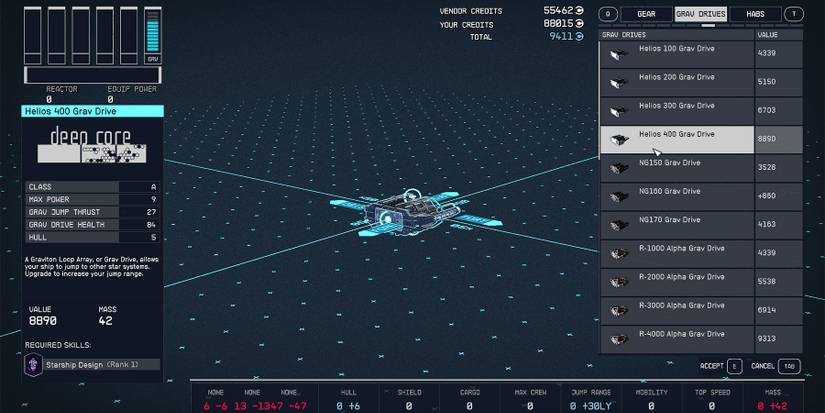This screenshot has height=413, width=825.
Task: Choose the NG150 Grav Drive icon
Action: [619, 169]
